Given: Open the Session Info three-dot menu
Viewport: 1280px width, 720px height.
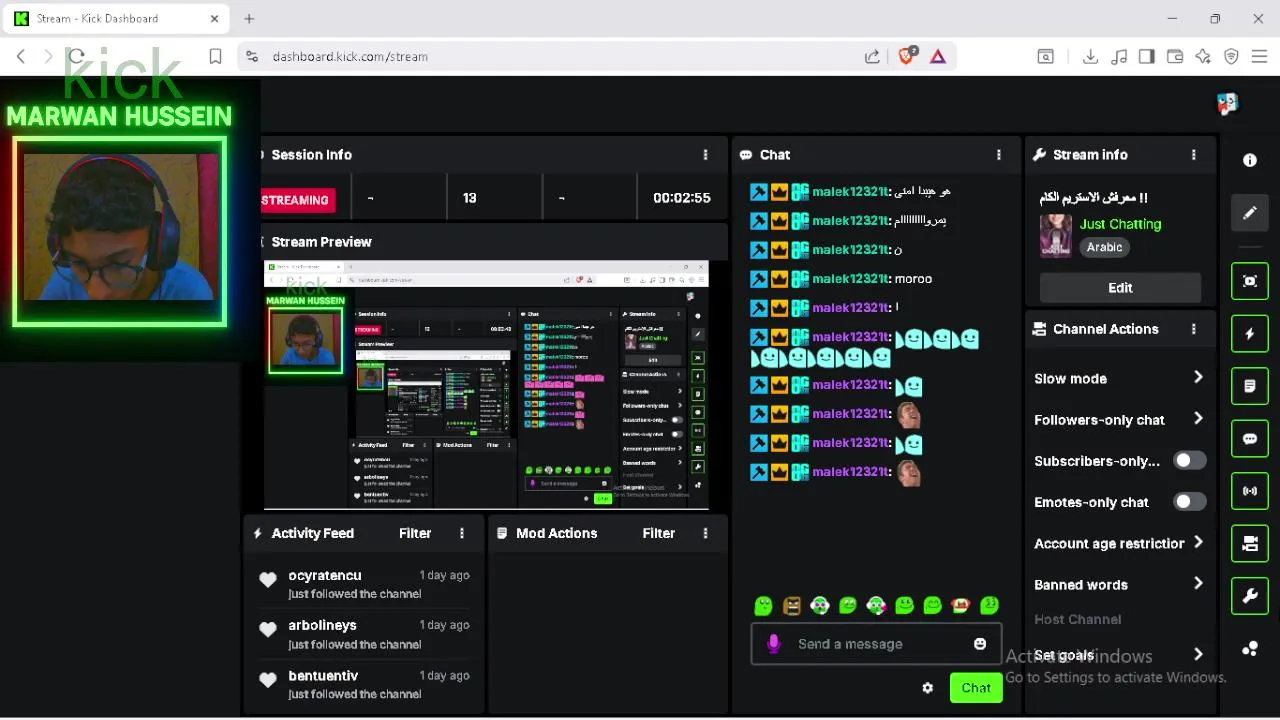Looking at the screenshot, I should (705, 155).
